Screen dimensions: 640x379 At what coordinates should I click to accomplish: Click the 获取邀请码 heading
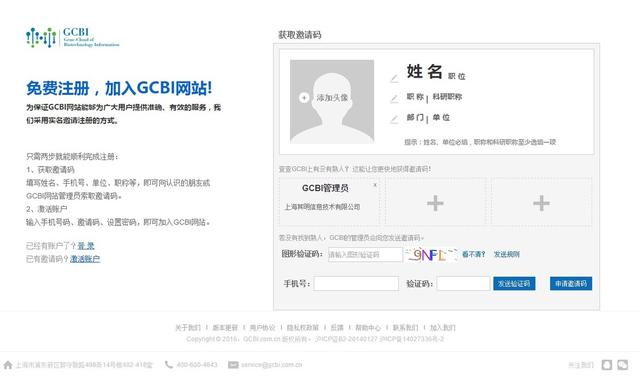tap(300, 35)
